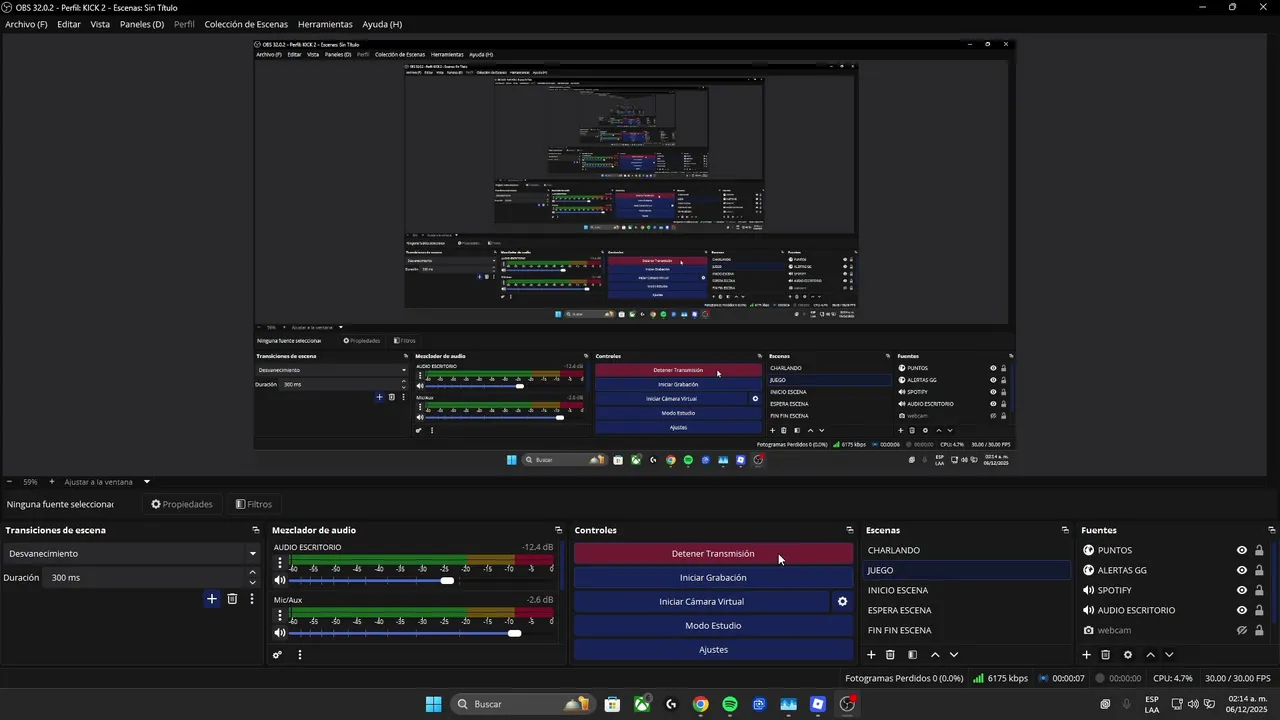Open the Paneles menu
Image resolution: width=1280 pixels, height=720 pixels.
pos(142,24)
